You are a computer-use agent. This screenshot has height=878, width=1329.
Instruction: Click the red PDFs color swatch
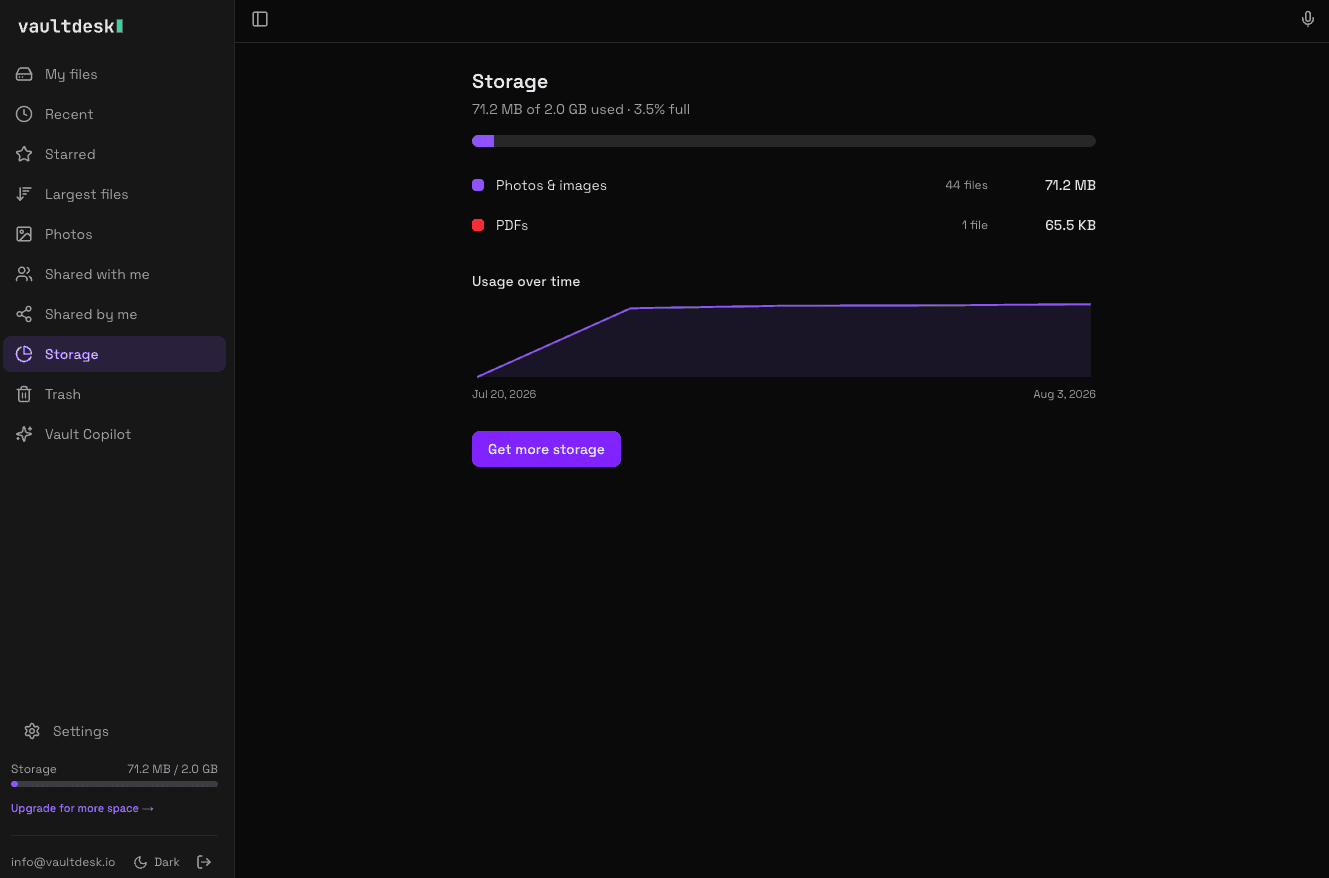coord(478,225)
